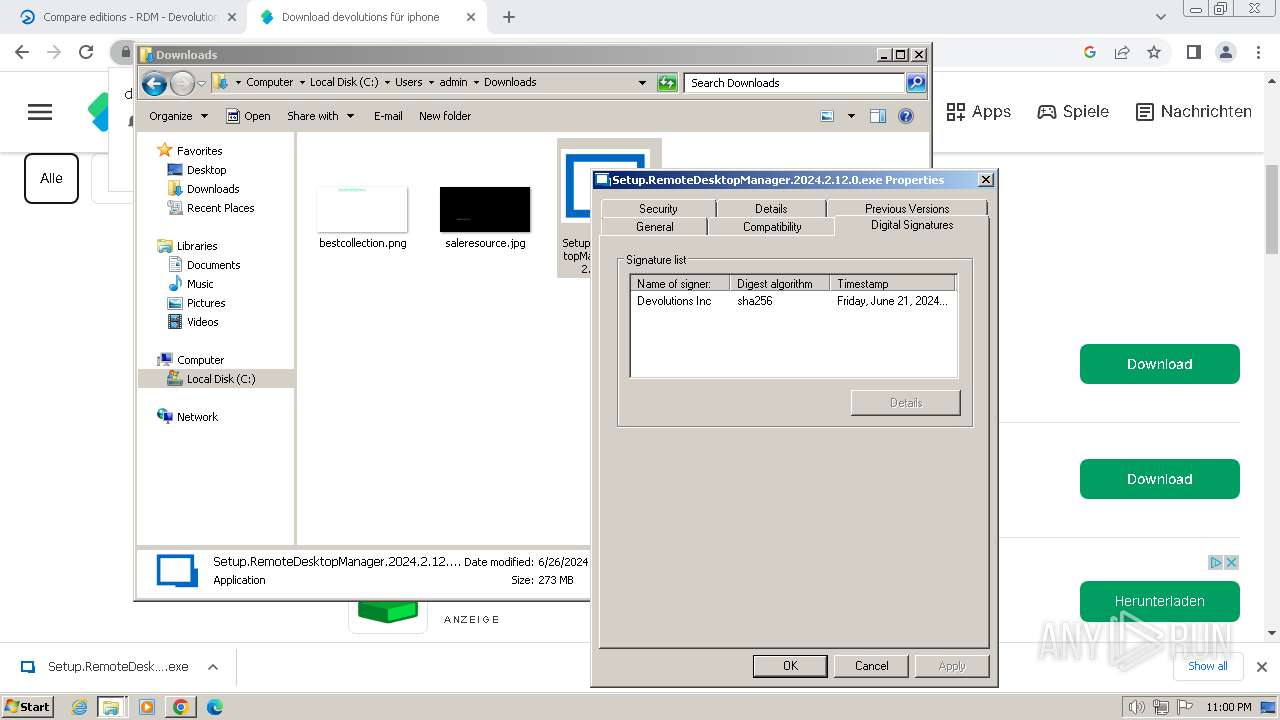
Task: Click Show all downloads
Action: (x=1207, y=666)
